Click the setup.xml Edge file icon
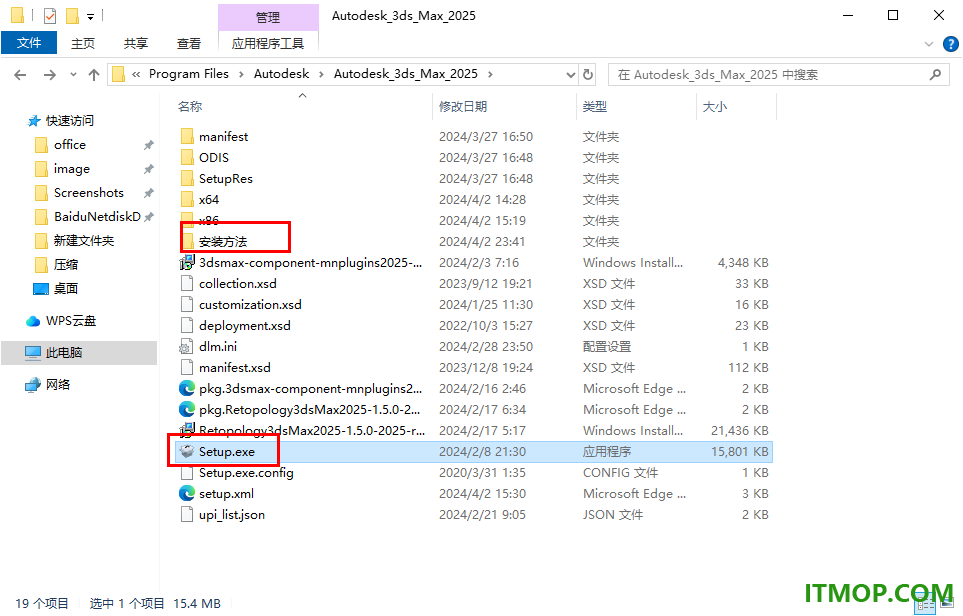This screenshot has height=616, width=963. click(187, 493)
